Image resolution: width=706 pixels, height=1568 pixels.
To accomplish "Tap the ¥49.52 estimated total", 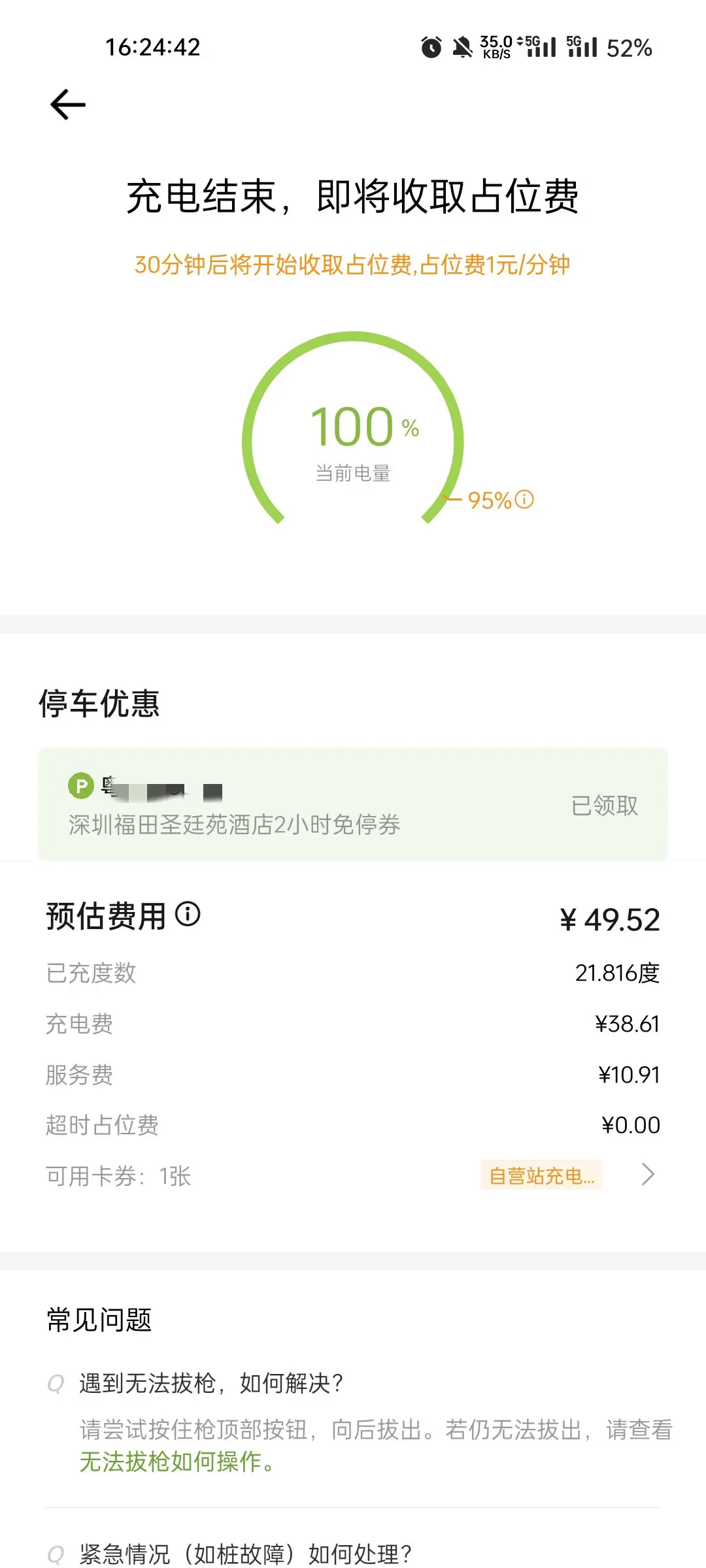I will 610,920.
